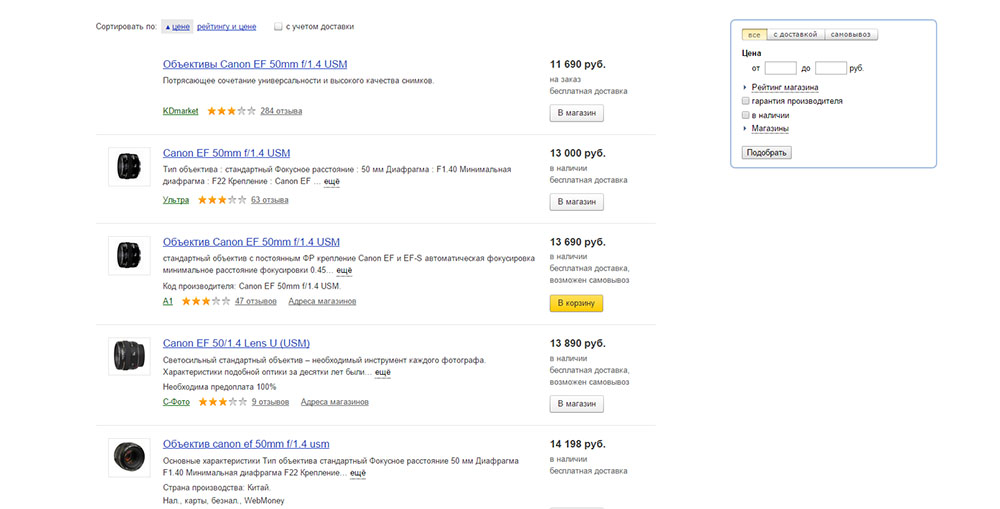This screenshot has height=509, width=1000.
Task: Click the '14 198 руб.' price text
Action: (x=578, y=444)
